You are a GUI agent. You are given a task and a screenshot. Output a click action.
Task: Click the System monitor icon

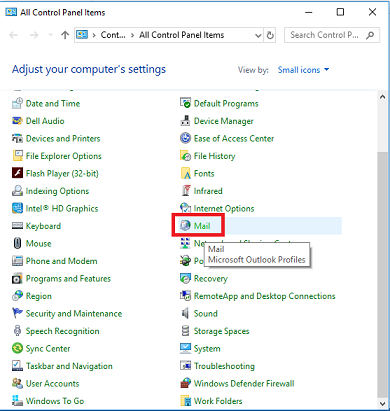point(185,348)
